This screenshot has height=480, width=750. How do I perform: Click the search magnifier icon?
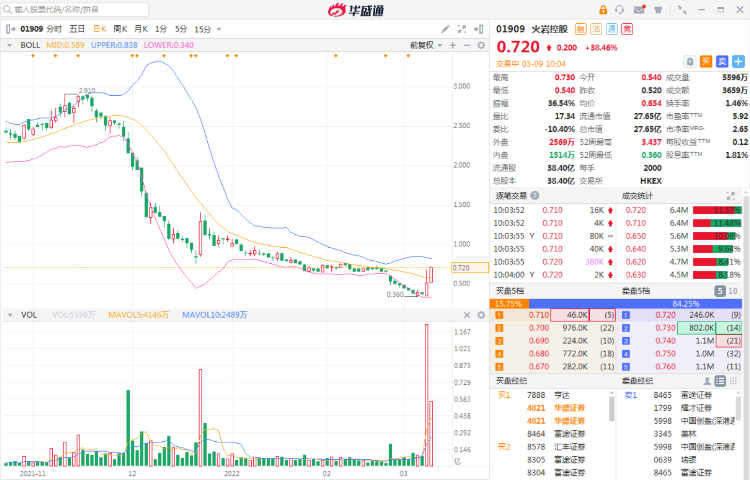[x=8, y=10]
